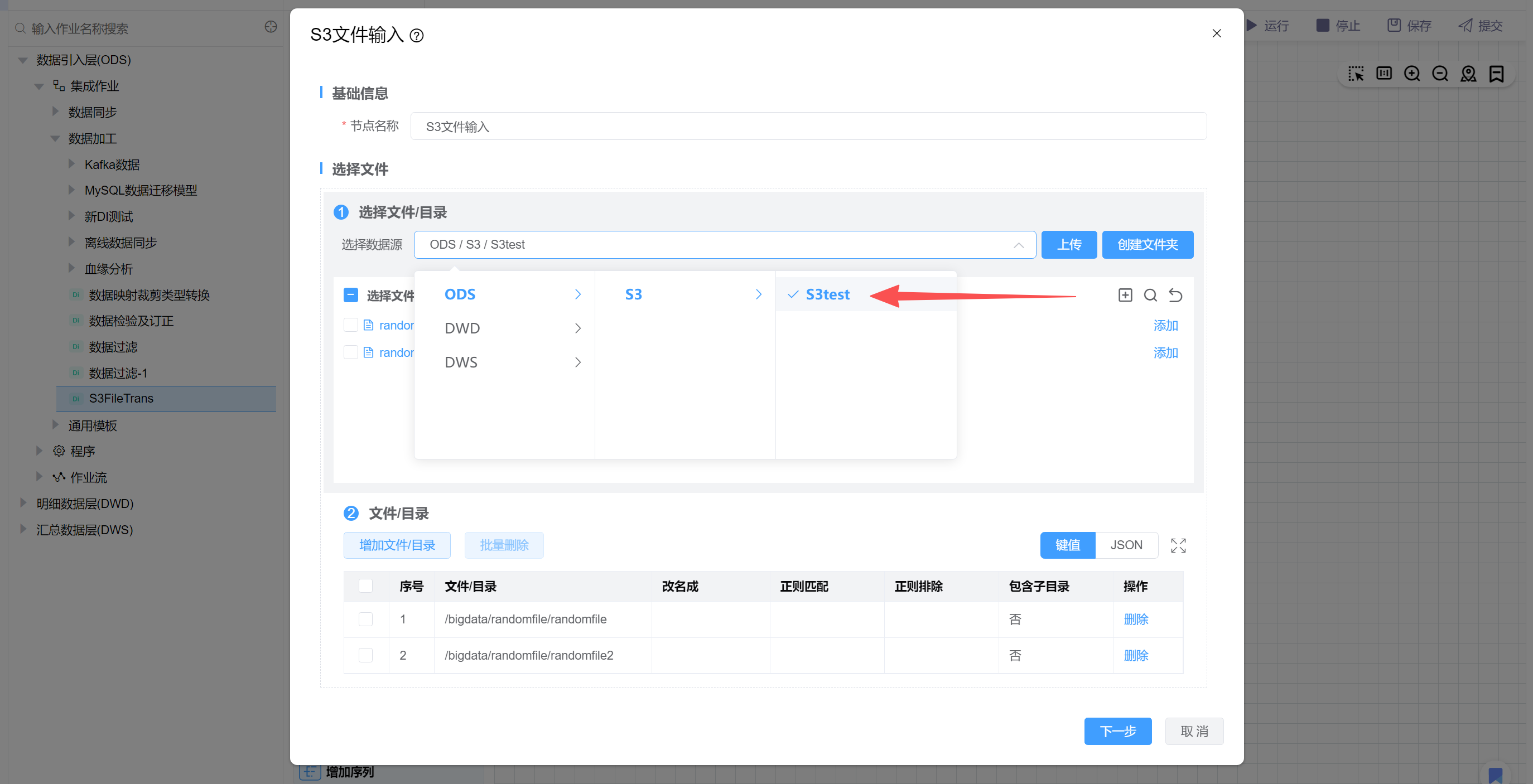Click the zoom-out canvas toolbar icon

1440,74
